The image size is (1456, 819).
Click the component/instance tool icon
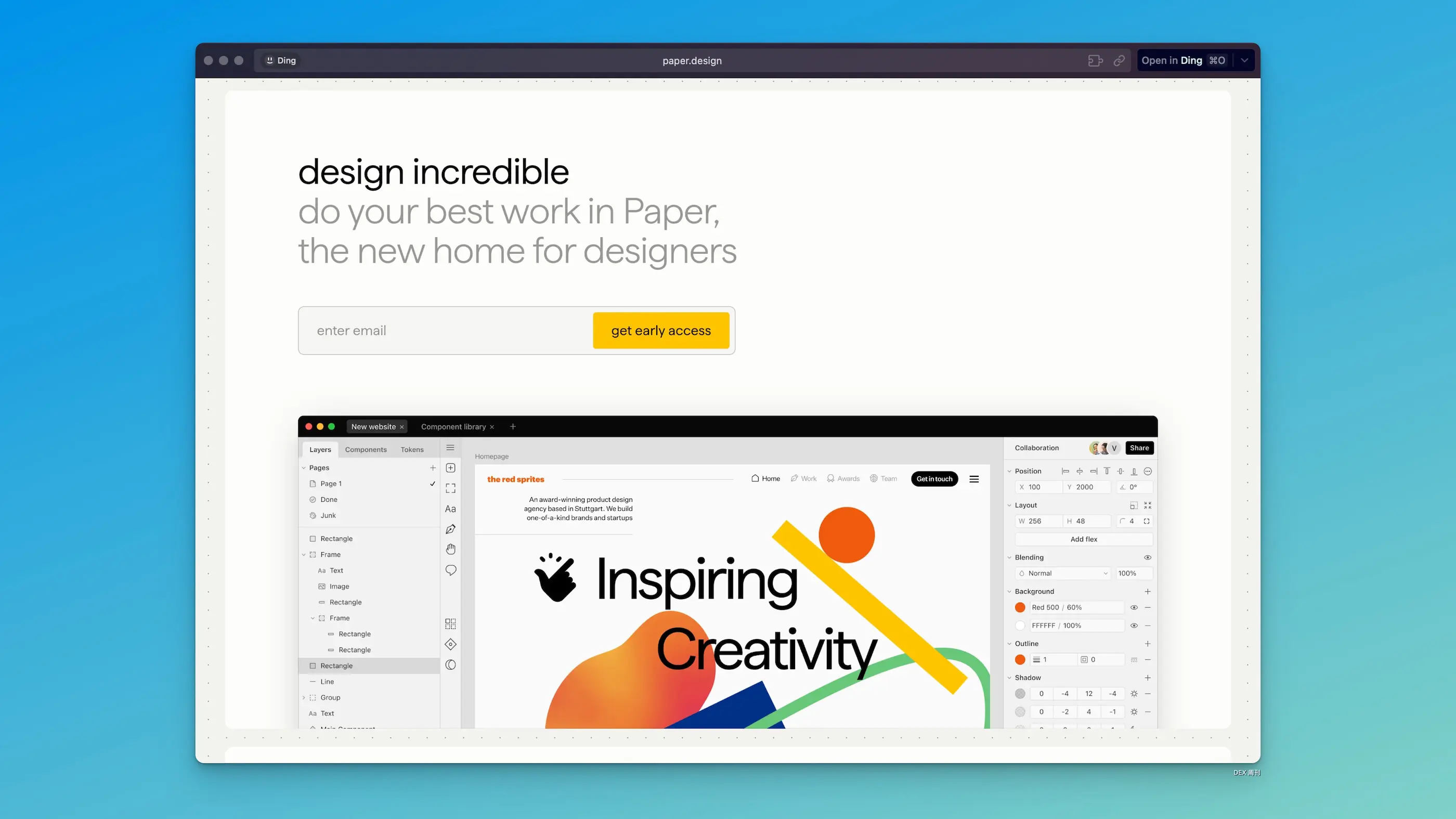450,644
